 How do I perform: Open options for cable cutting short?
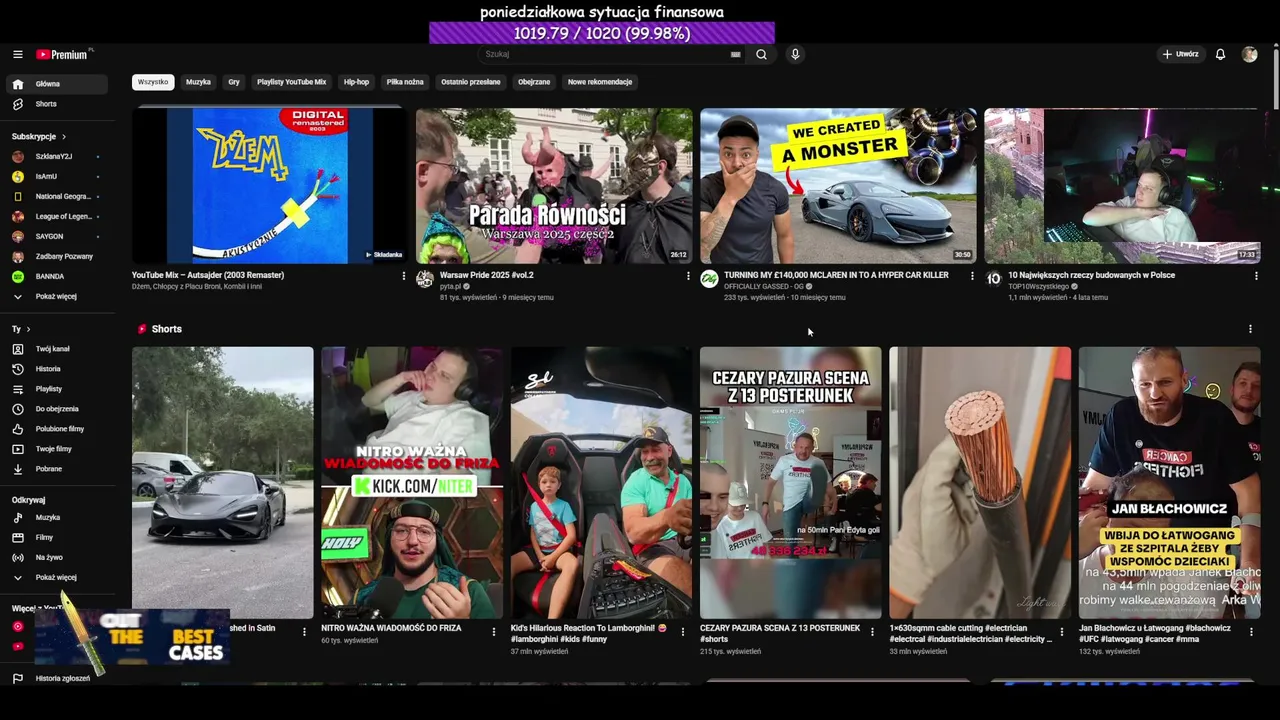click(x=1062, y=632)
